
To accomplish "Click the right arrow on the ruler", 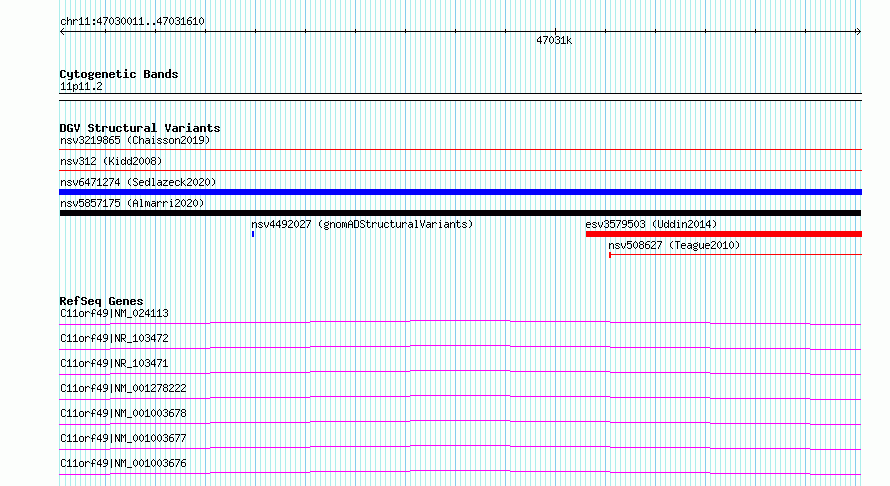I will [x=859, y=32].
